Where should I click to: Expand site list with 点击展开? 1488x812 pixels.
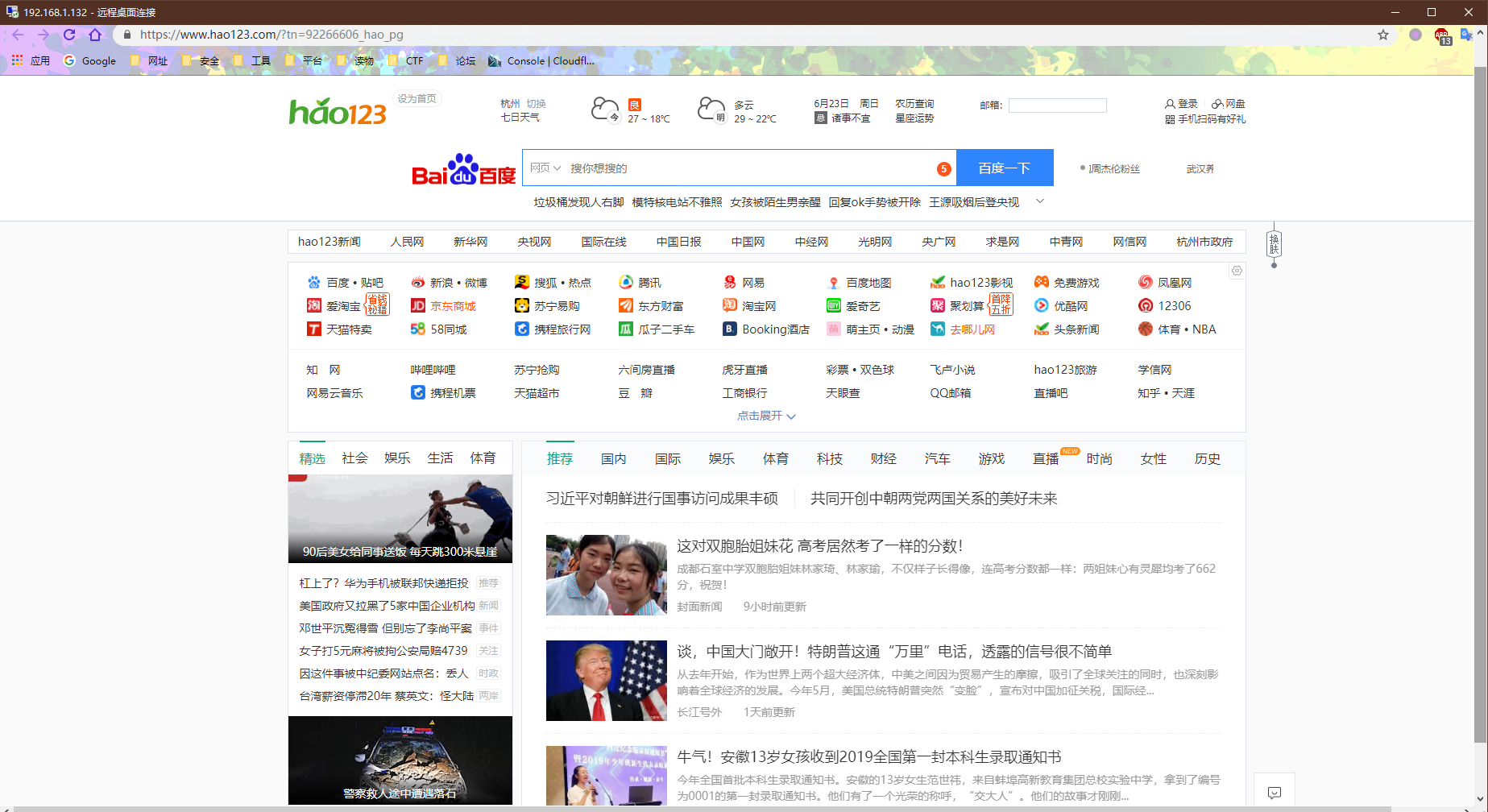[x=766, y=416]
